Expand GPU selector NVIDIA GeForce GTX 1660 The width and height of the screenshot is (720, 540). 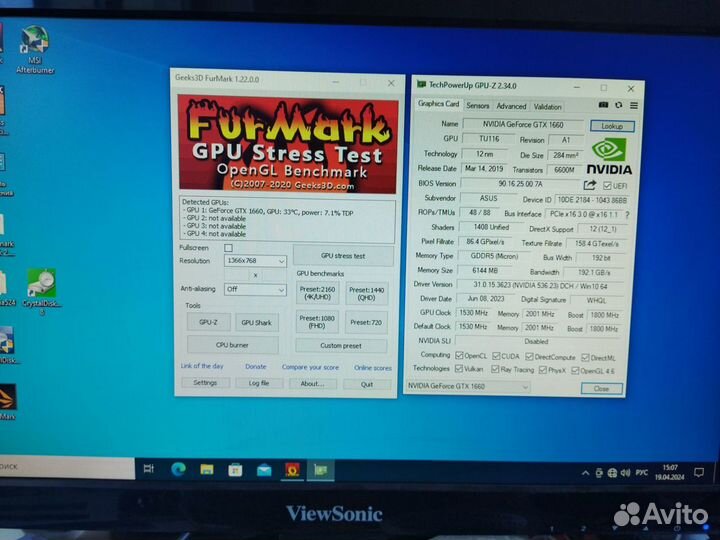pos(467,386)
